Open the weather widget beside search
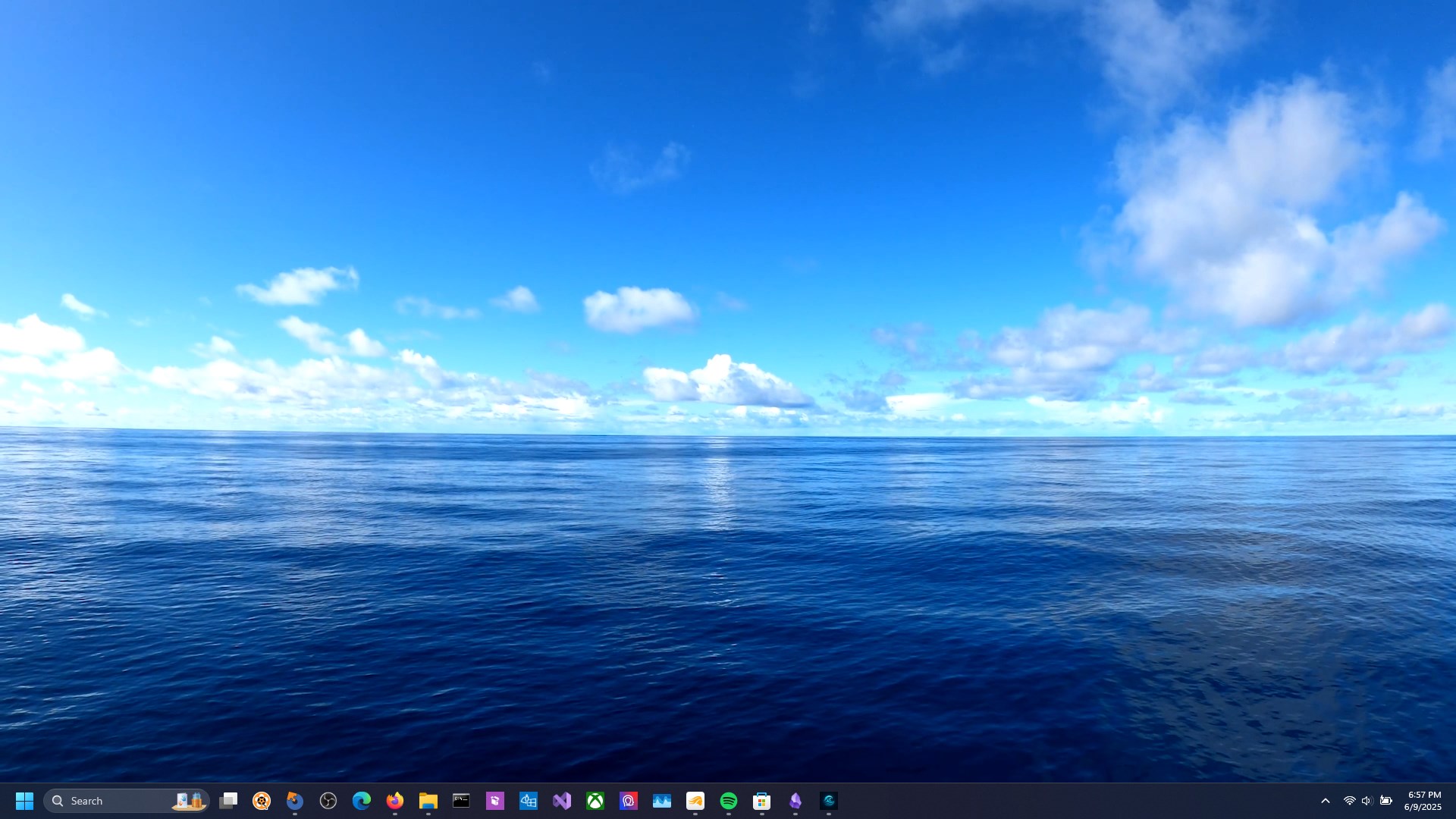 coord(190,801)
